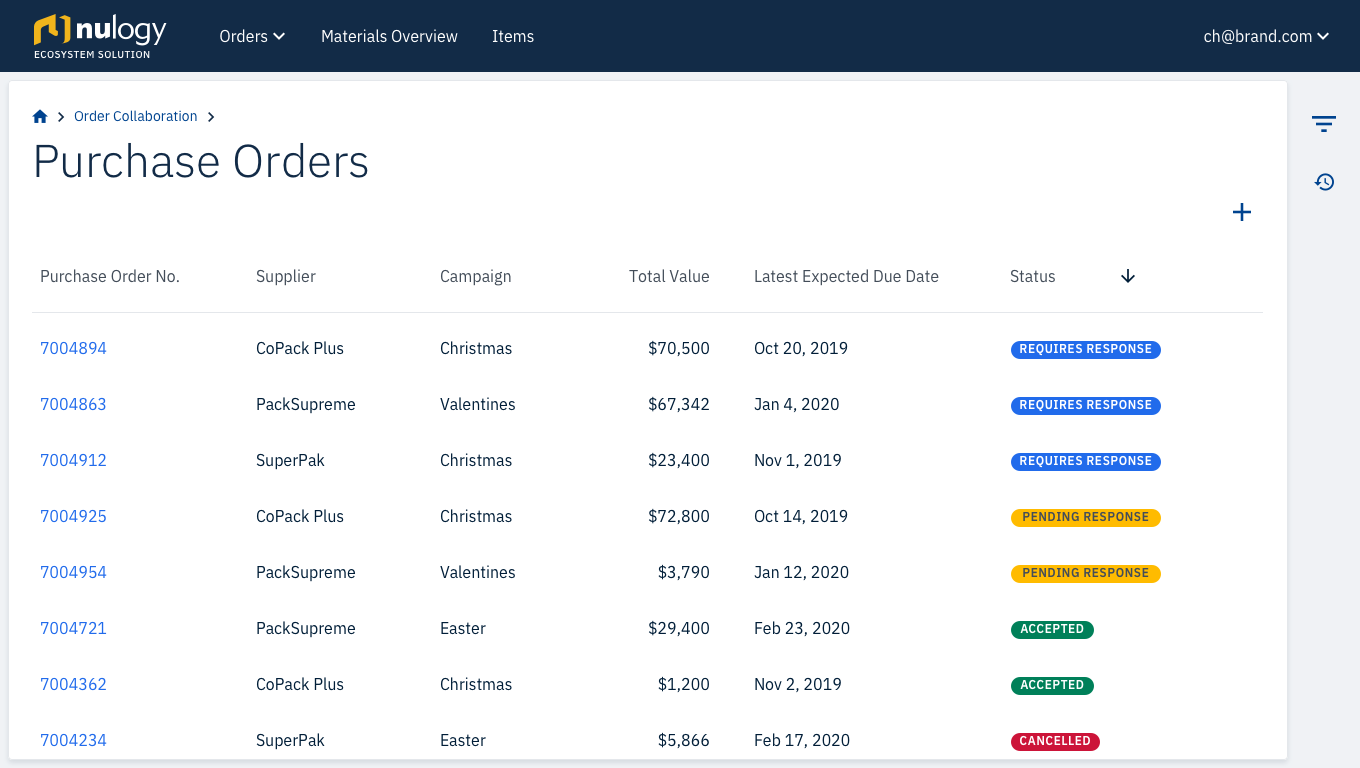Click Requires Response badge for order 7004863
The width and height of the screenshot is (1360, 768).
[x=1085, y=405]
